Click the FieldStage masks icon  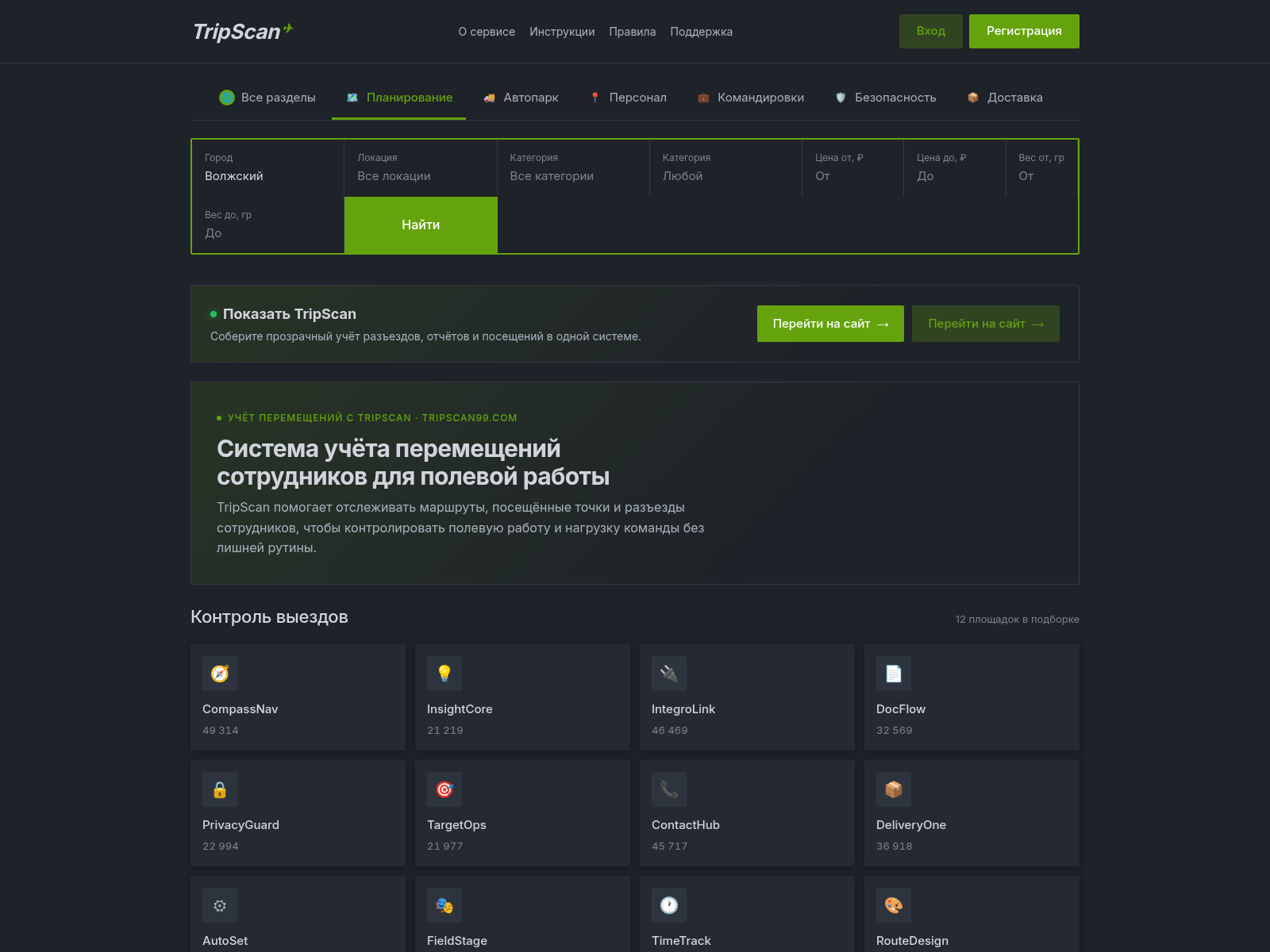(444, 905)
